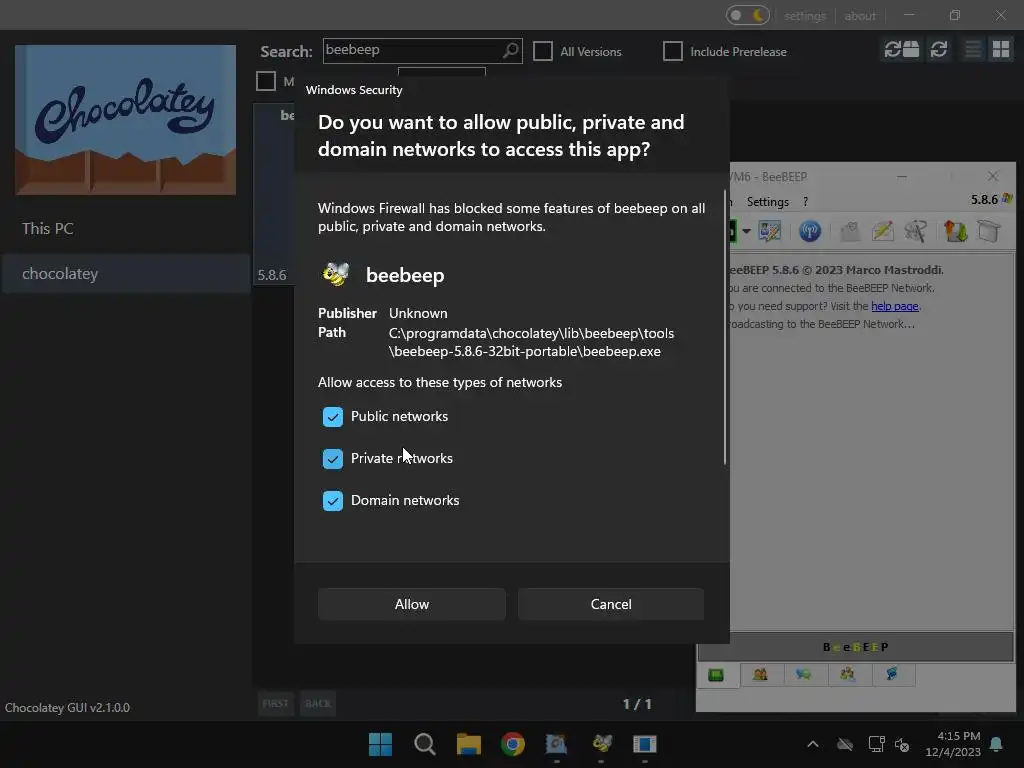
Task: Select the groups tab in BeeBEEP
Action: pos(848,675)
